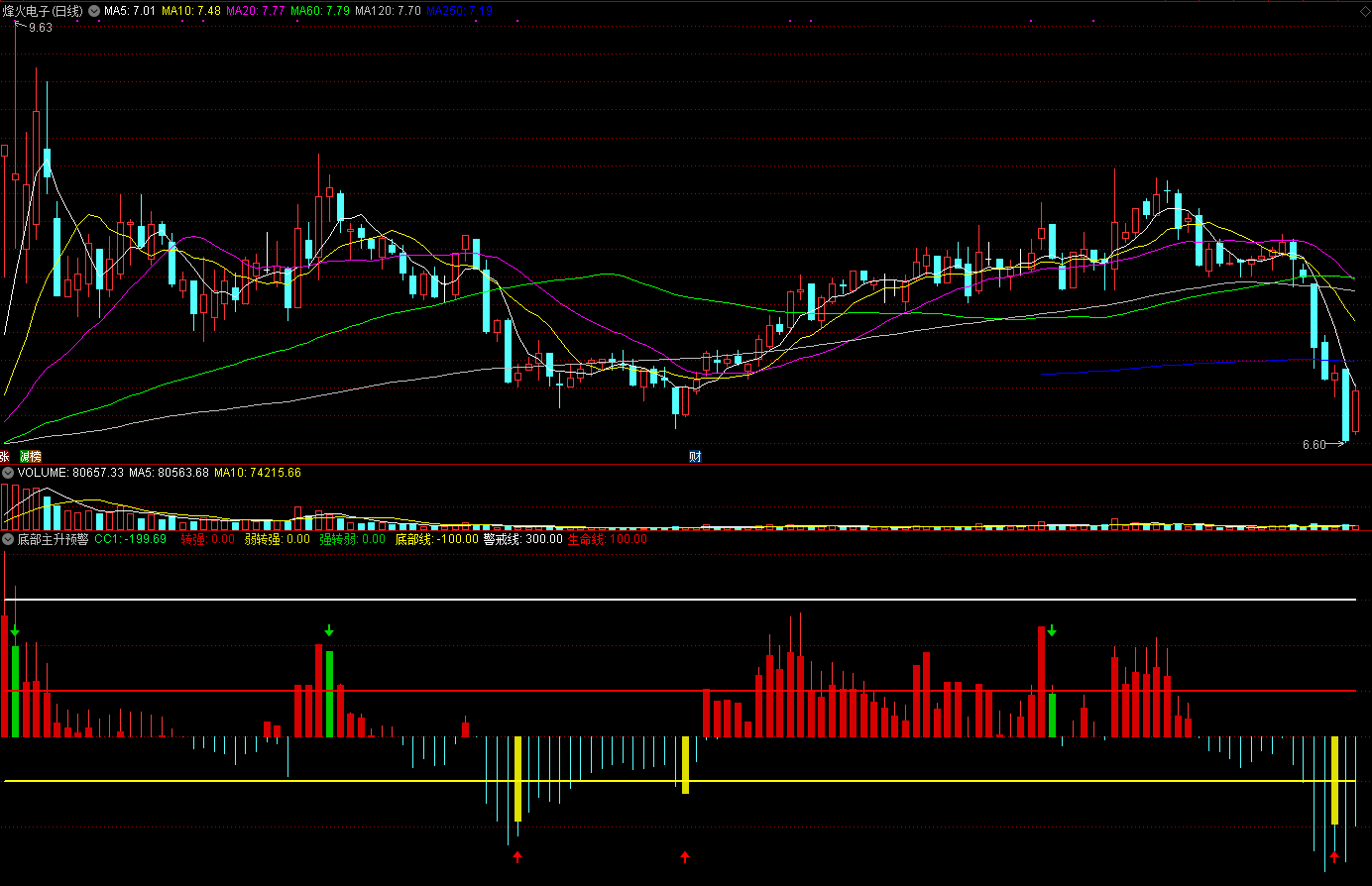The height and width of the screenshot is (886, 1372).
Task: Open the VOLUME indicator dropdown arrow
Action: point(8,473)
